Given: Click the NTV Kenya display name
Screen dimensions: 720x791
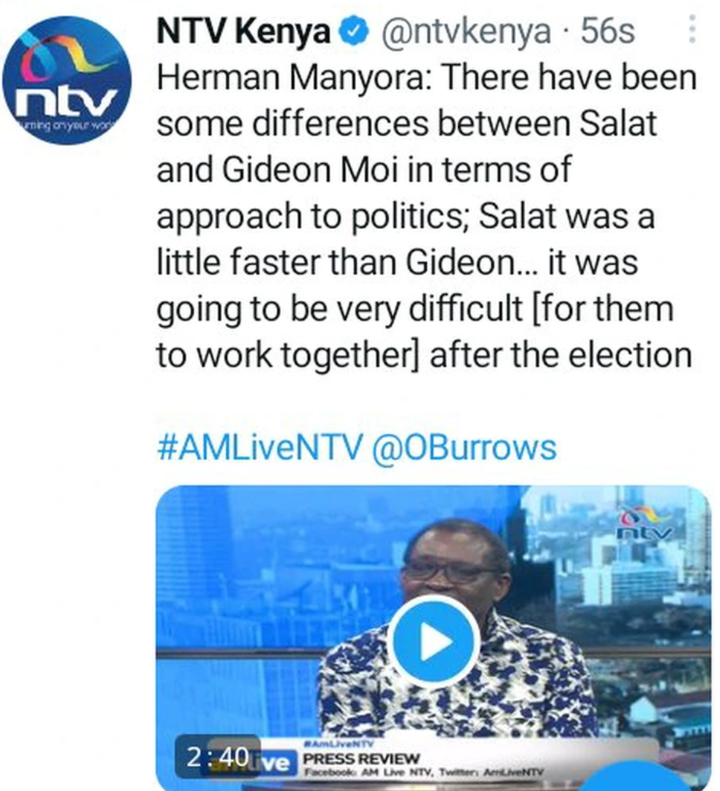Looking at the screenshot, I should pos(243,32).
